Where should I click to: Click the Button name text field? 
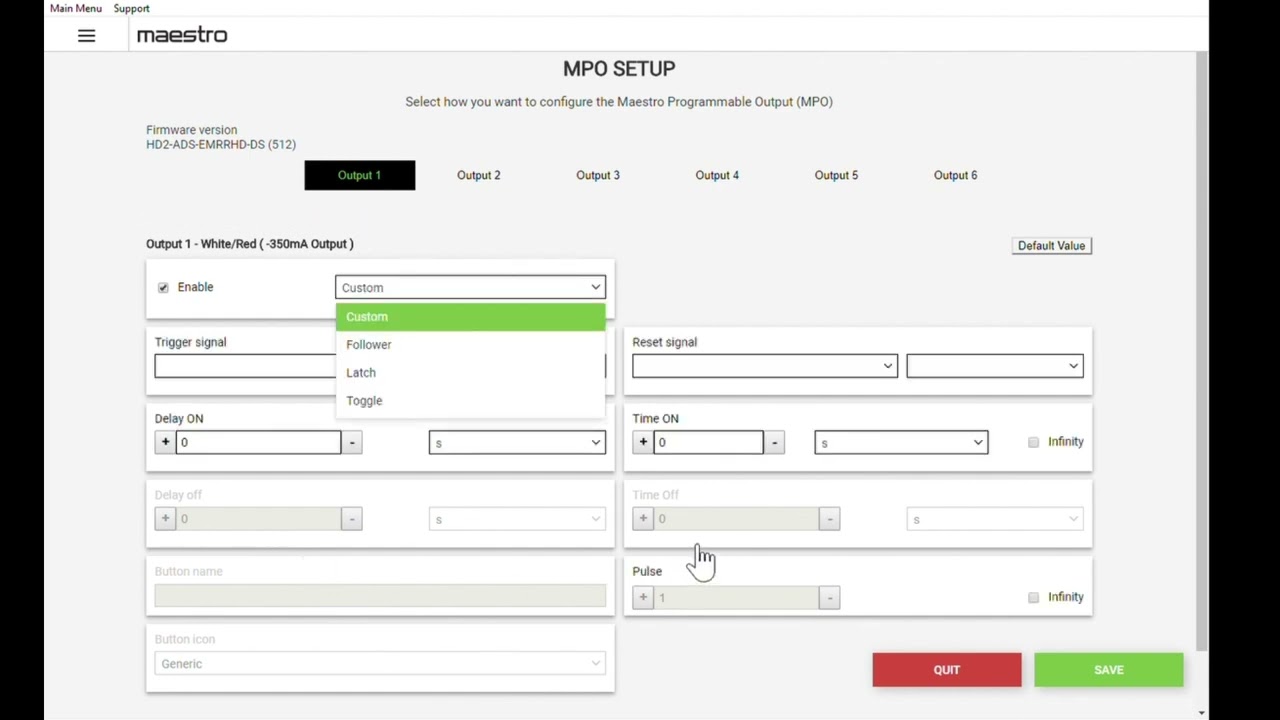(x=380, y=596)
